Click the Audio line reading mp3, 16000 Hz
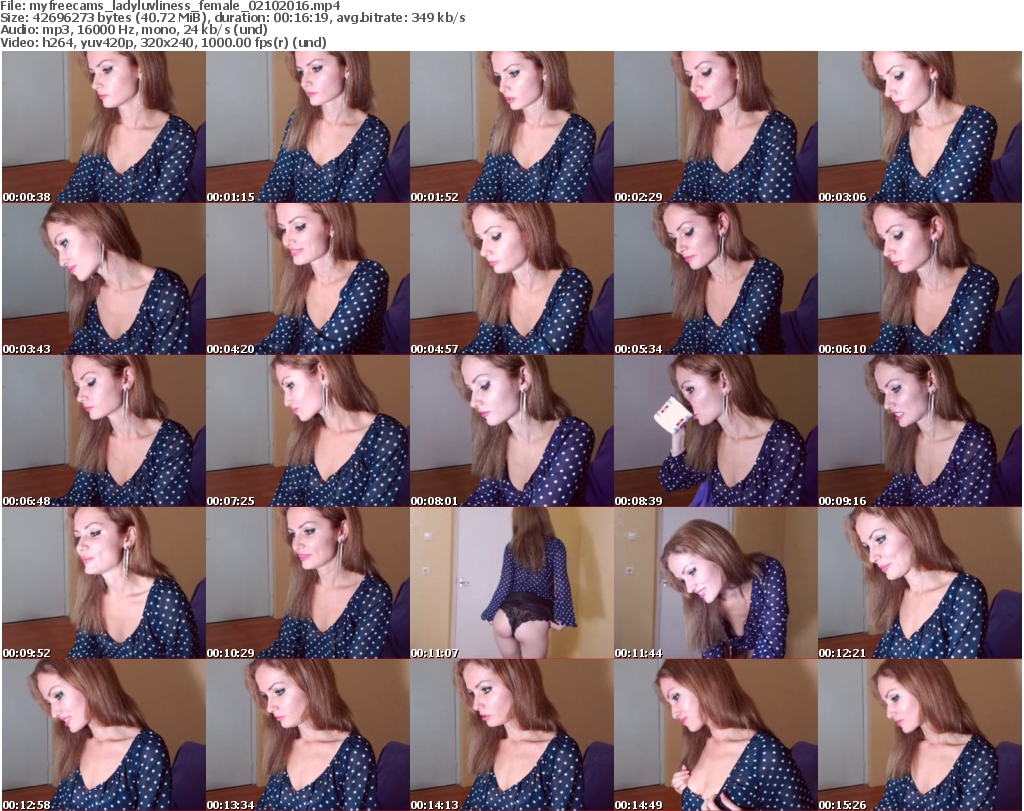 pos(134,30)
